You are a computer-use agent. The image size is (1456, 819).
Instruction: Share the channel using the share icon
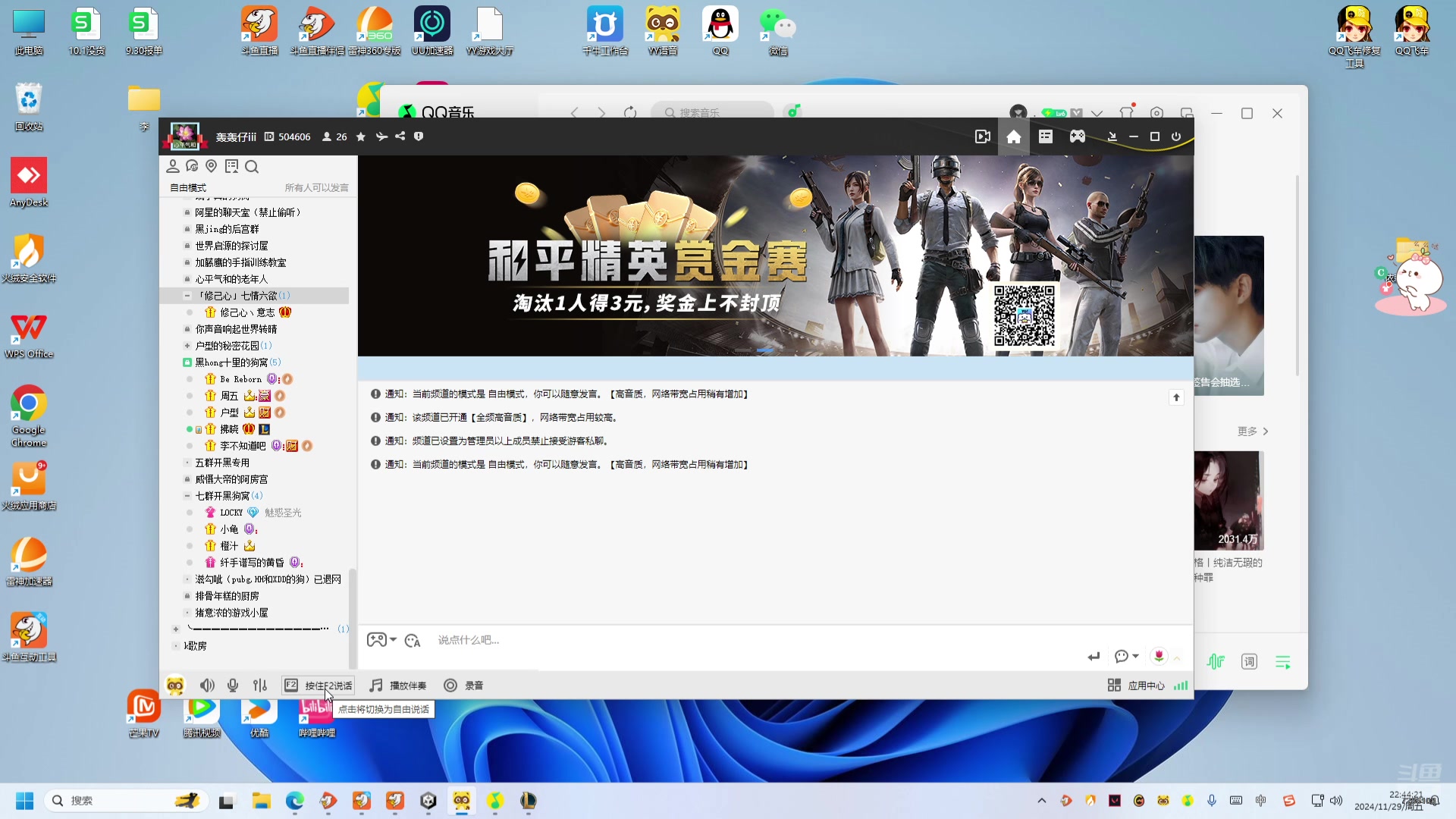click(400, 136)
